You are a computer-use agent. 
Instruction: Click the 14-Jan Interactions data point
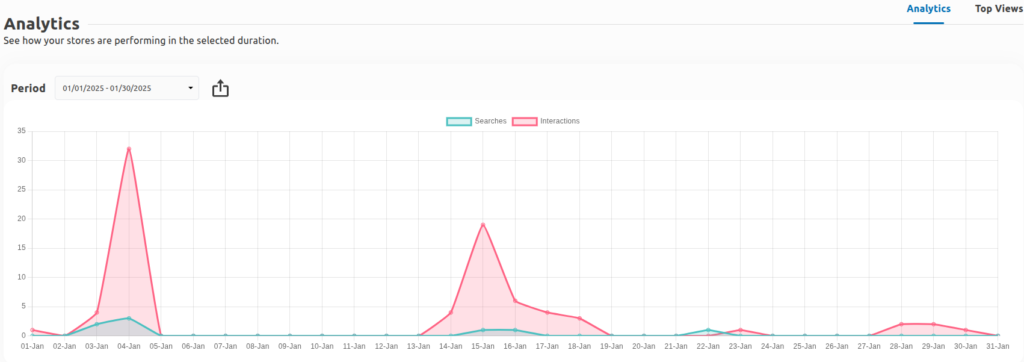point(451,312)
